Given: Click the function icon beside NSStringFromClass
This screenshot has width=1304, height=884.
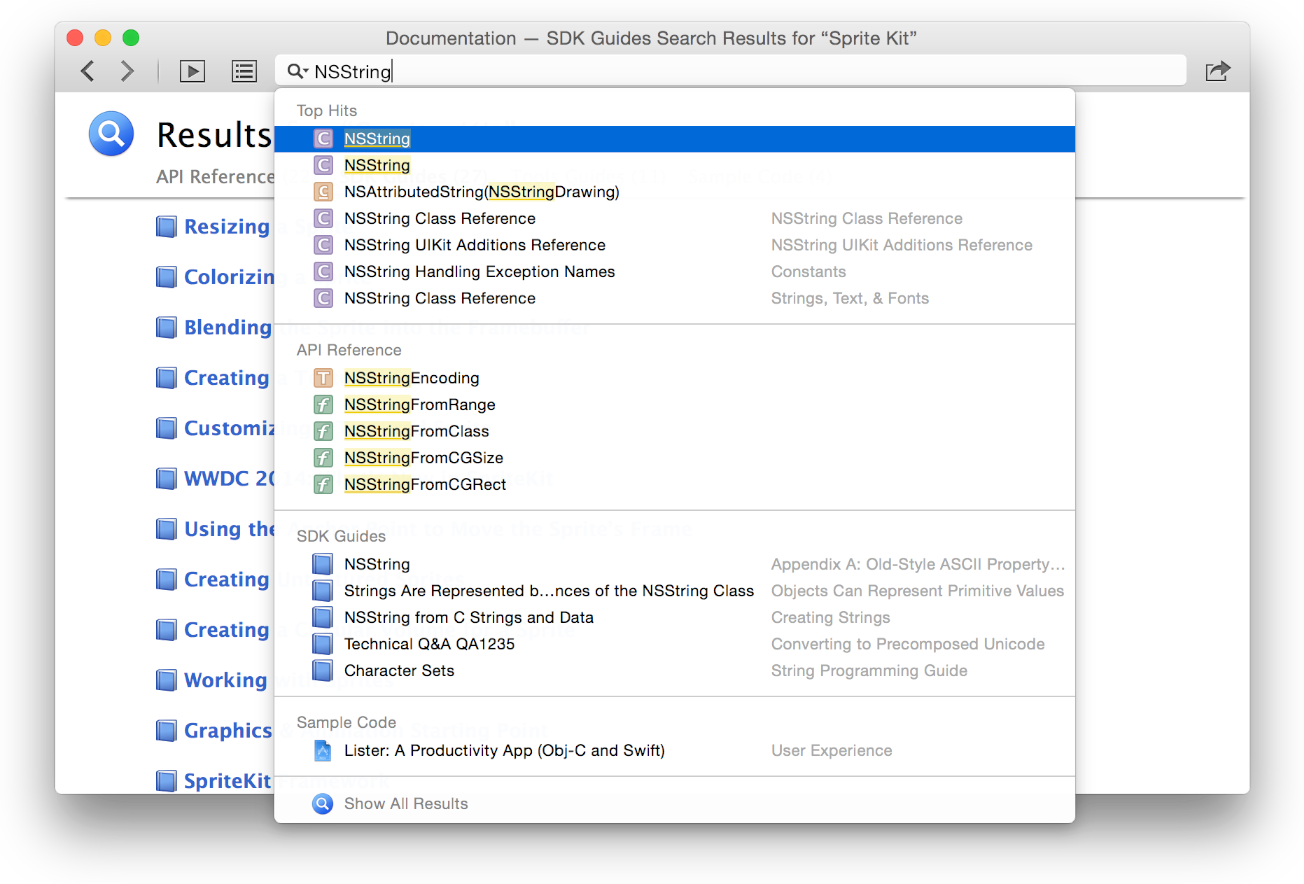Looking at the screenshot, I should click(323, 431).
